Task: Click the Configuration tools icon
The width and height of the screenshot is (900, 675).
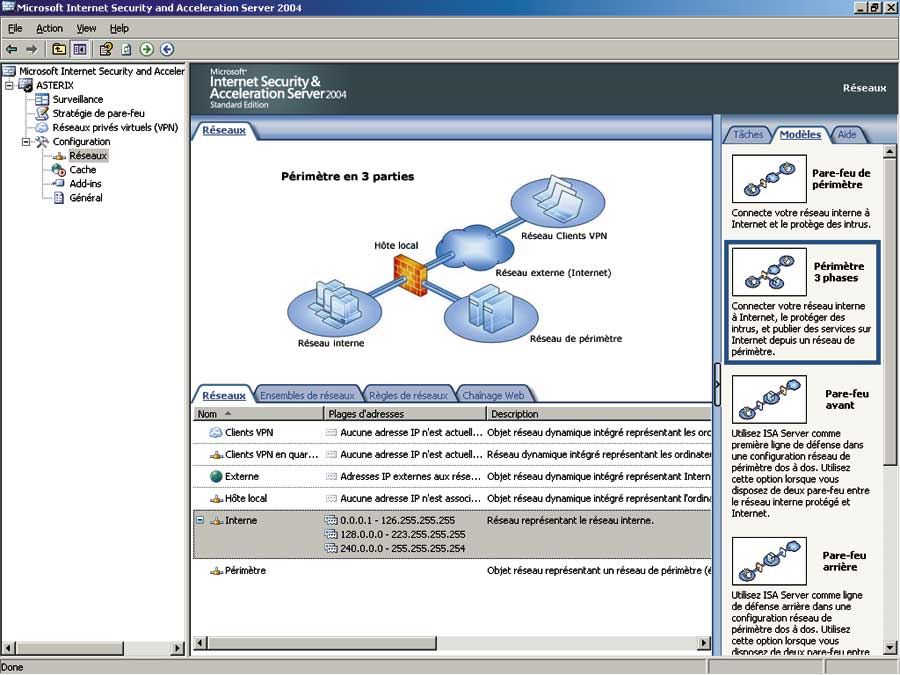Action: pyautogui.click(x=42, y=141)
